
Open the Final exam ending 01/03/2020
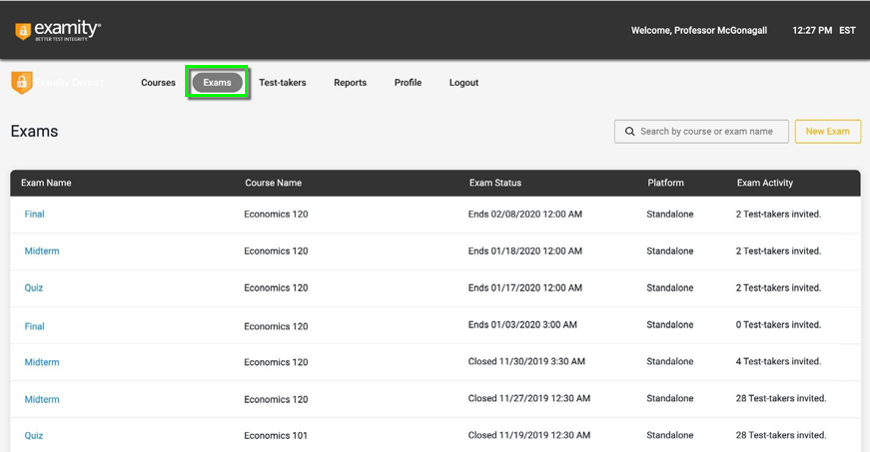[x=35, y=326]
